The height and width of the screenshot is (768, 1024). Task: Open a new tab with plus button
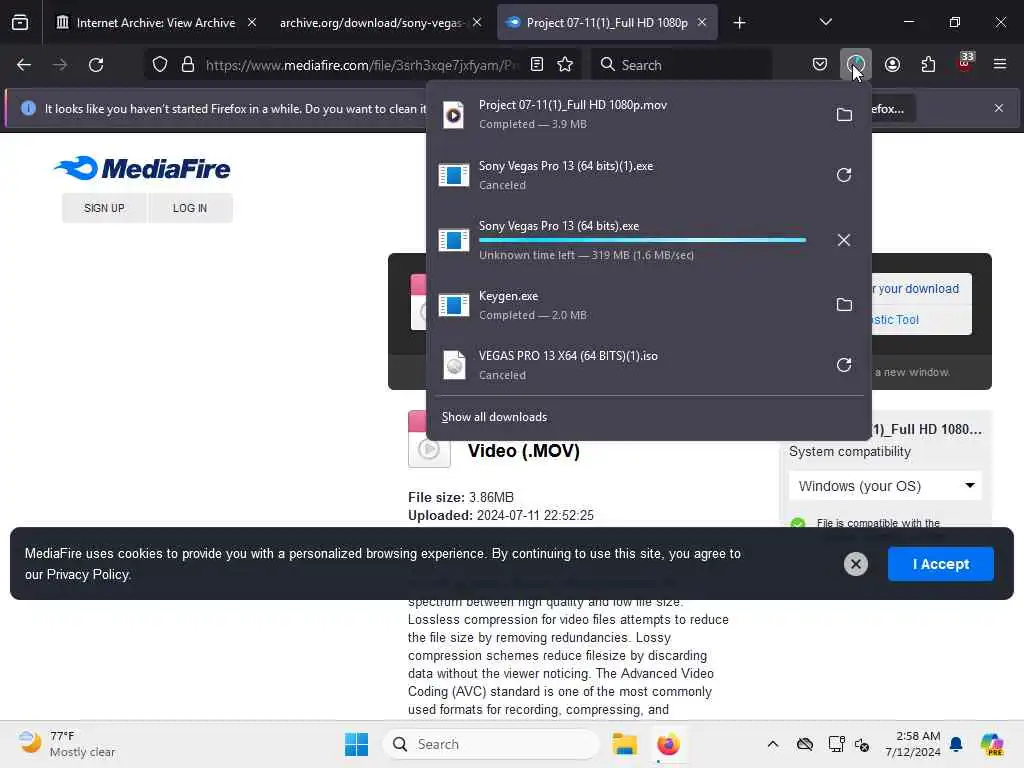[739, 23]
